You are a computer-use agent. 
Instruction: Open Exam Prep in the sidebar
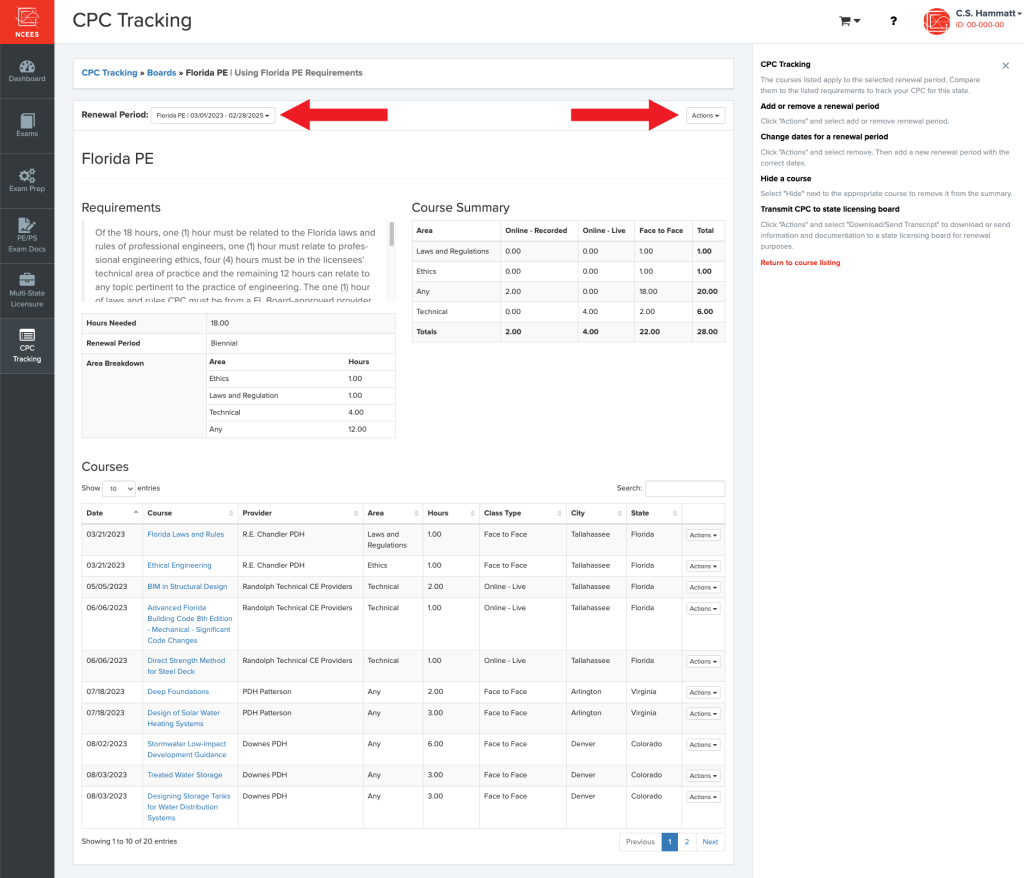27,180
